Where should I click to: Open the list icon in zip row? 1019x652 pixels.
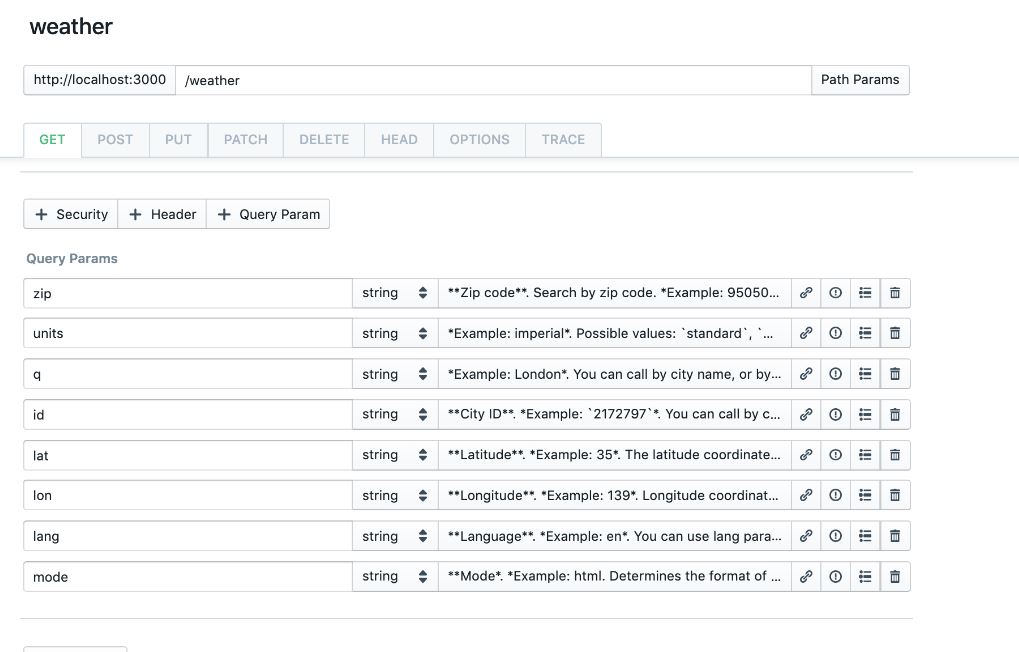865,293
